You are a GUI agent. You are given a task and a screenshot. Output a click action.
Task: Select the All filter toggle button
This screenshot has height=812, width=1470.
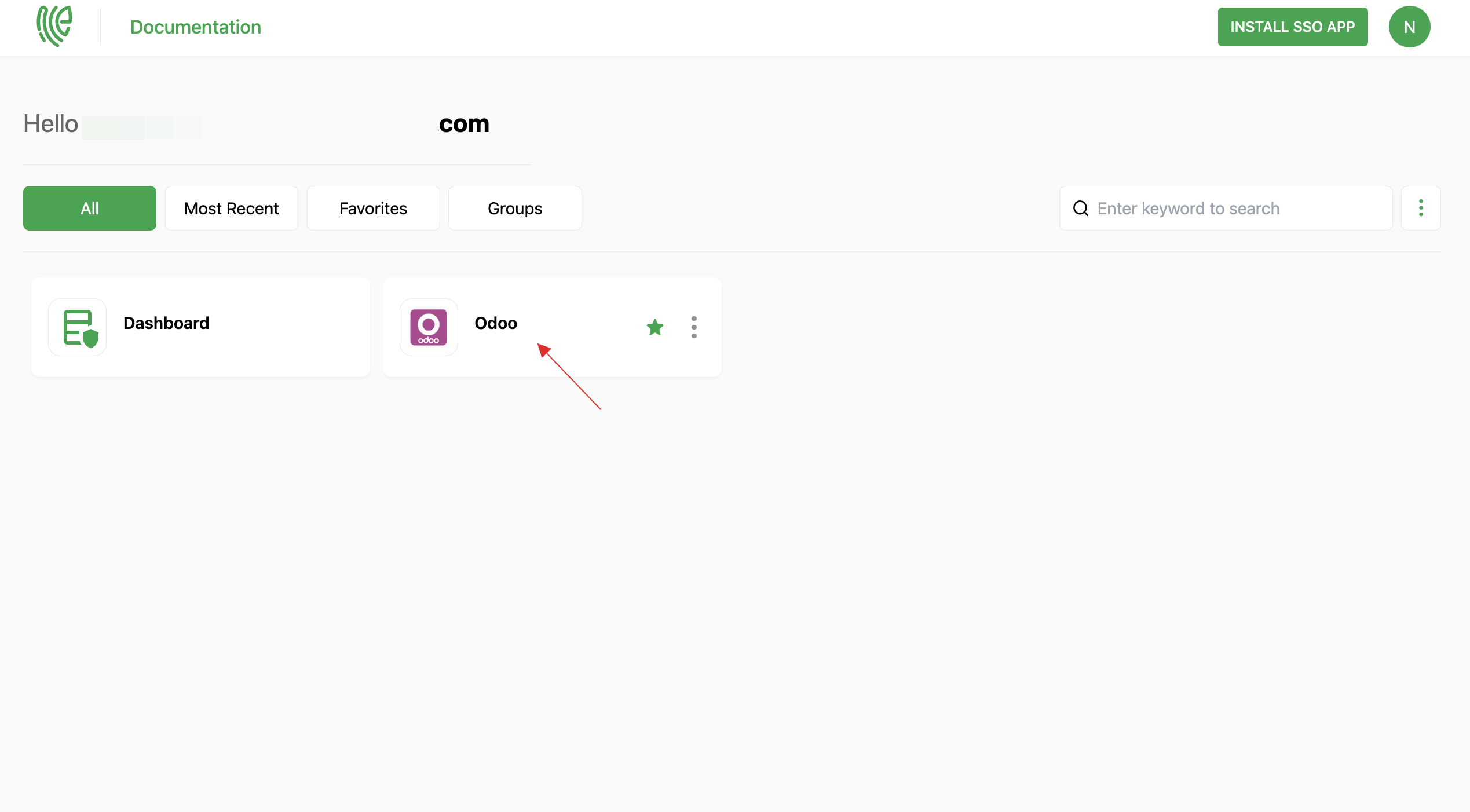(90, 207)
